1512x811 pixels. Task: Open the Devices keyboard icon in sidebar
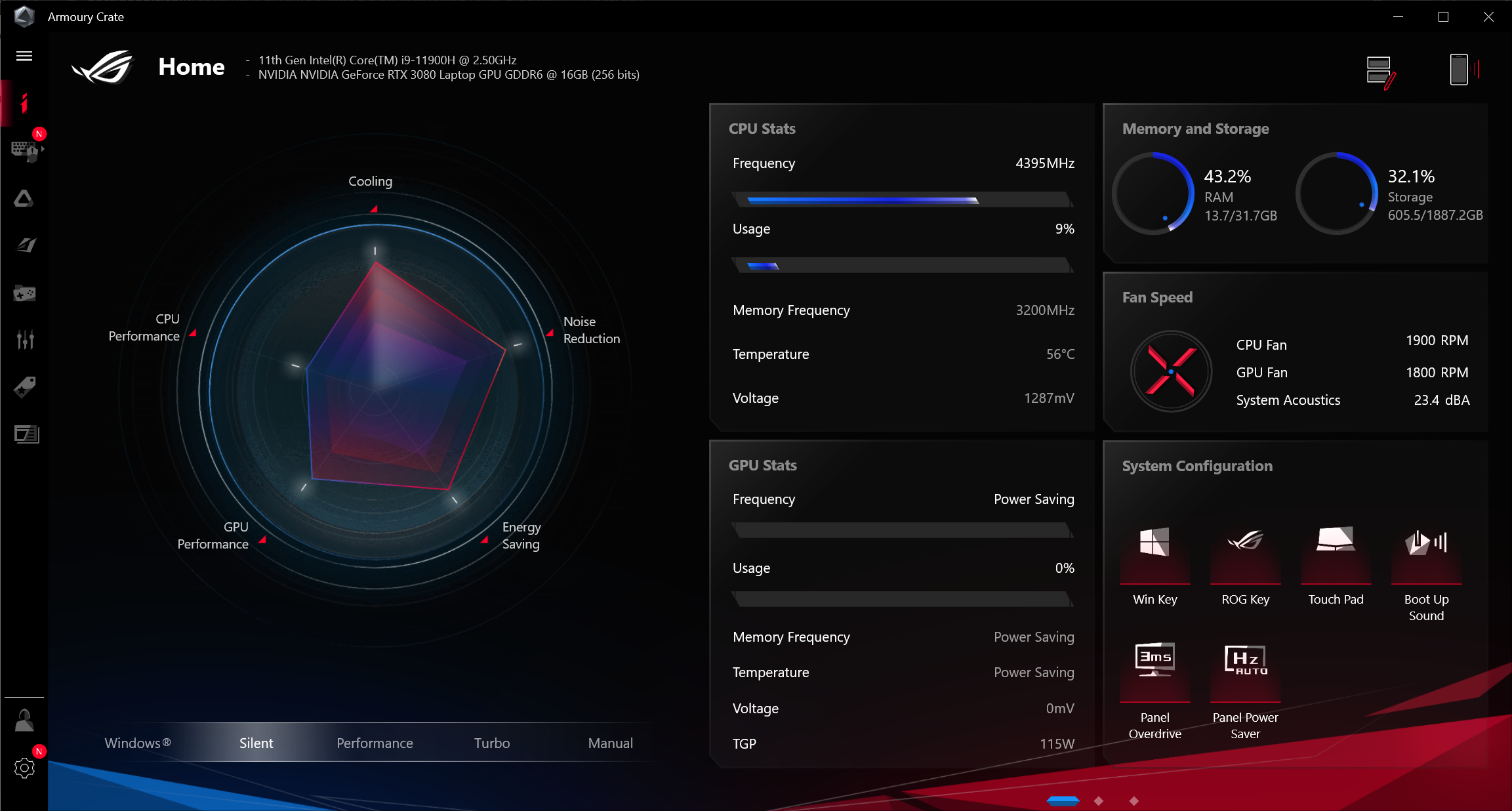[26, 150]
